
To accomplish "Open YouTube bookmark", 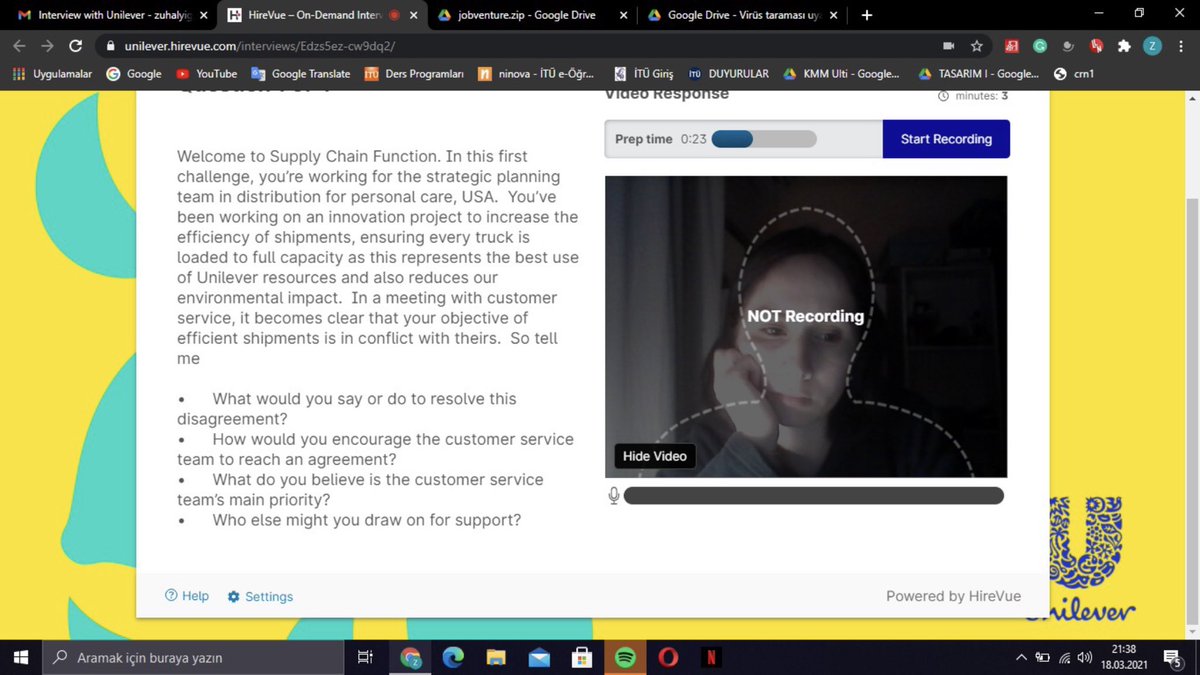I will point(207,73).
